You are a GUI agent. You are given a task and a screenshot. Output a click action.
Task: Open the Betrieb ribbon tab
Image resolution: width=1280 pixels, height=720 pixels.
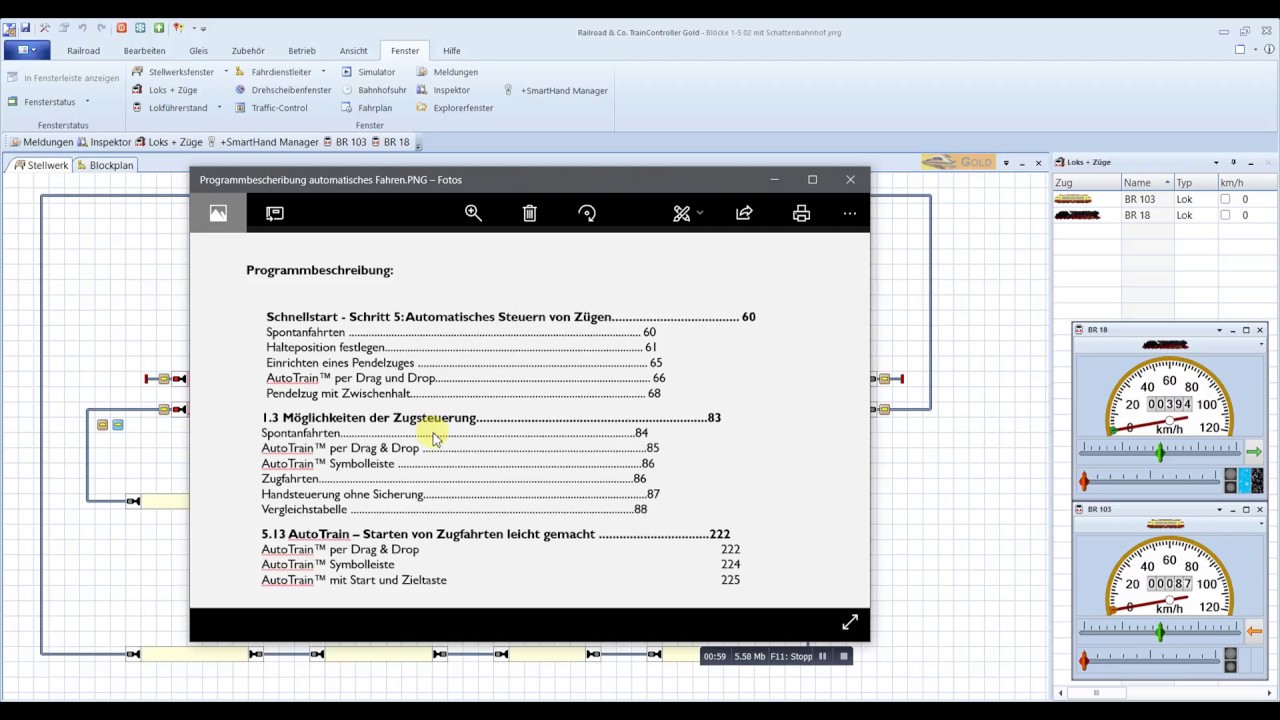point(302,51)
